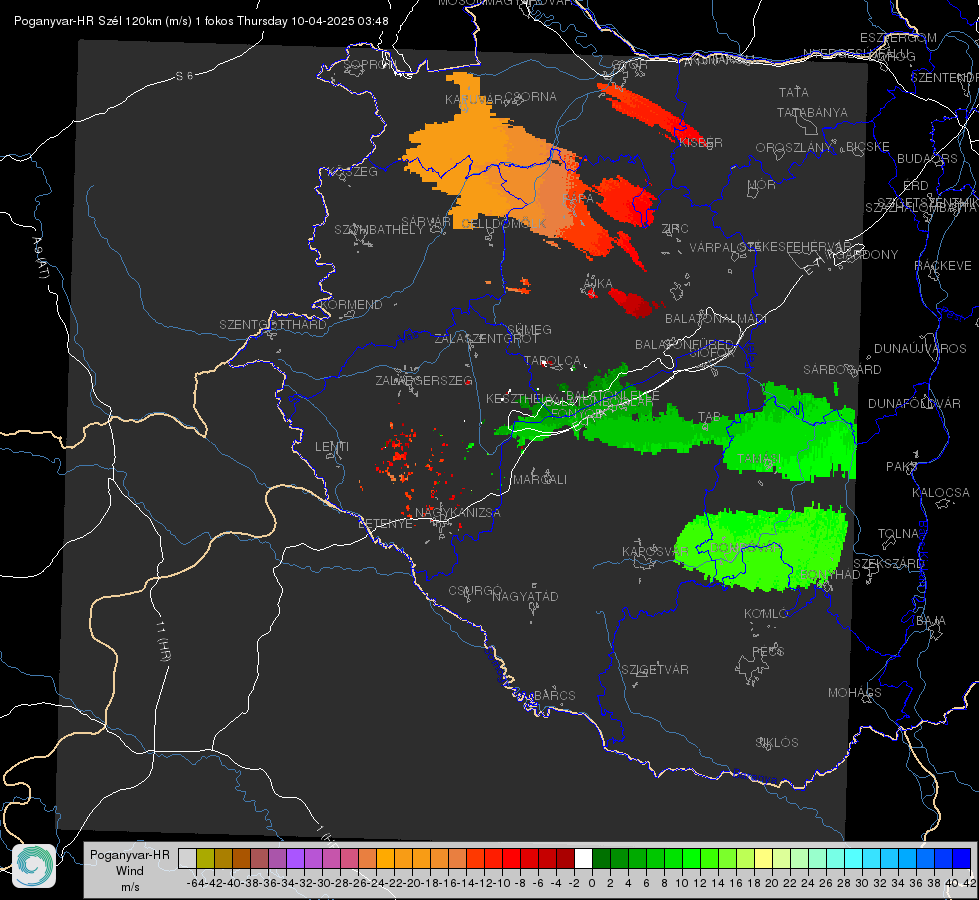Click the ZIRC town label
This screenshot has width=979, height=900.
coord(675,229)
